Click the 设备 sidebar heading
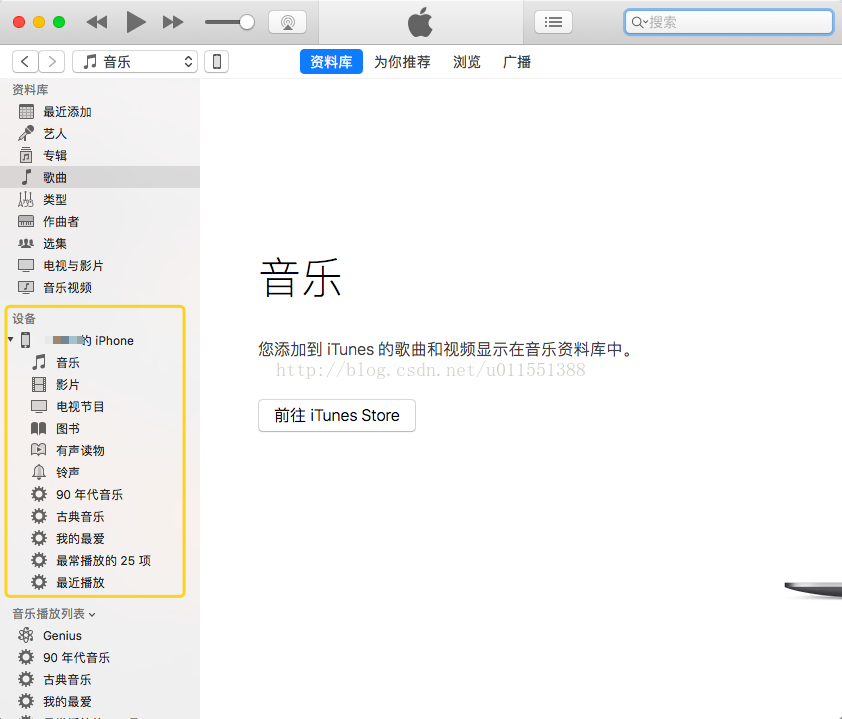 point(24,318)
